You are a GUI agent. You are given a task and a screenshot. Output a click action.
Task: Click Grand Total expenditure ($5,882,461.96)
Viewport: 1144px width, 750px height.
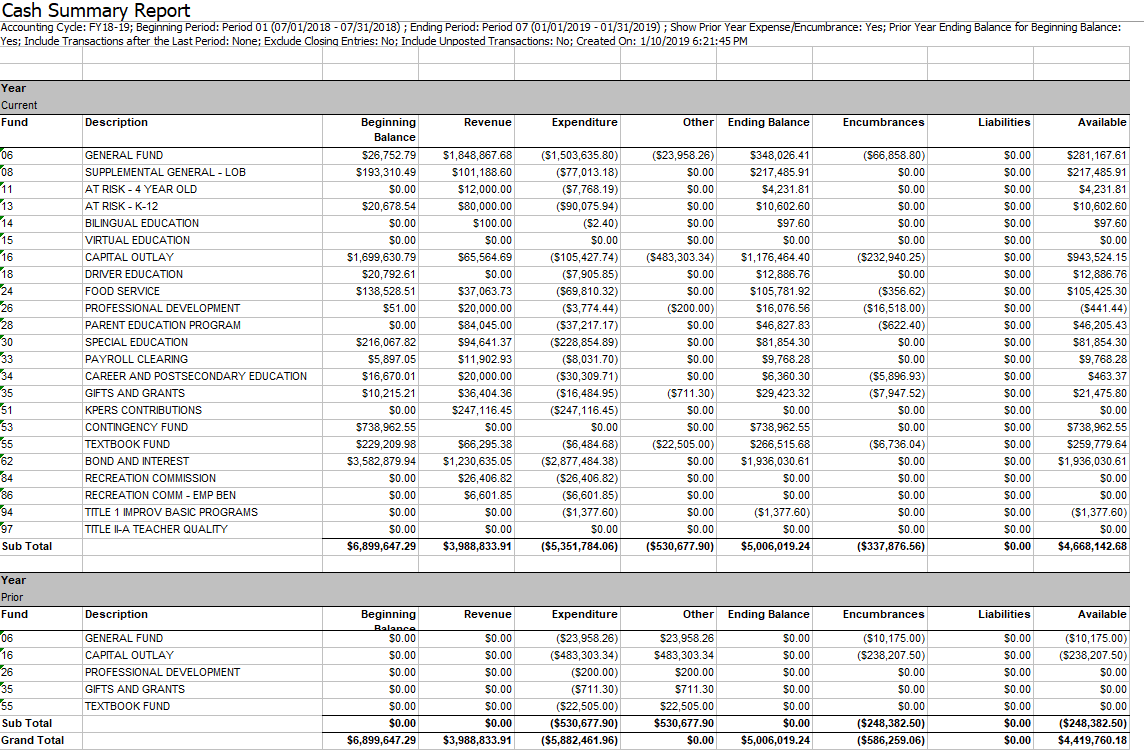(579, 741)
